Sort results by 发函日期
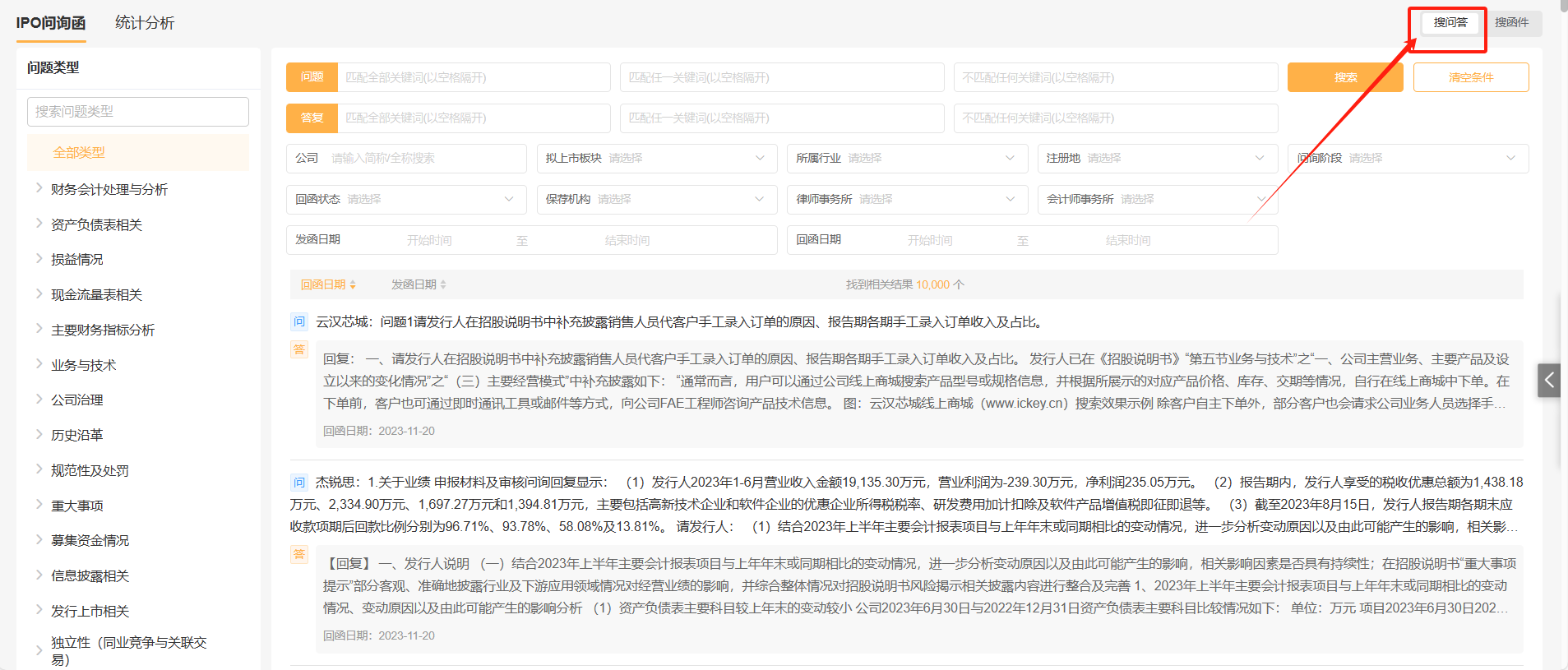 [x=419, y=284]
